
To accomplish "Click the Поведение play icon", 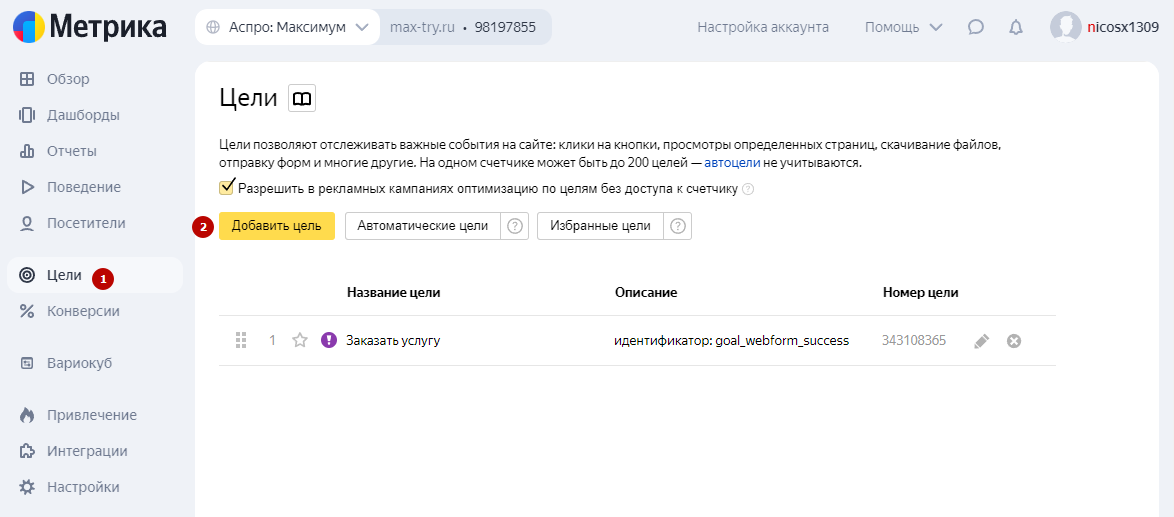I will pos(27,187).
